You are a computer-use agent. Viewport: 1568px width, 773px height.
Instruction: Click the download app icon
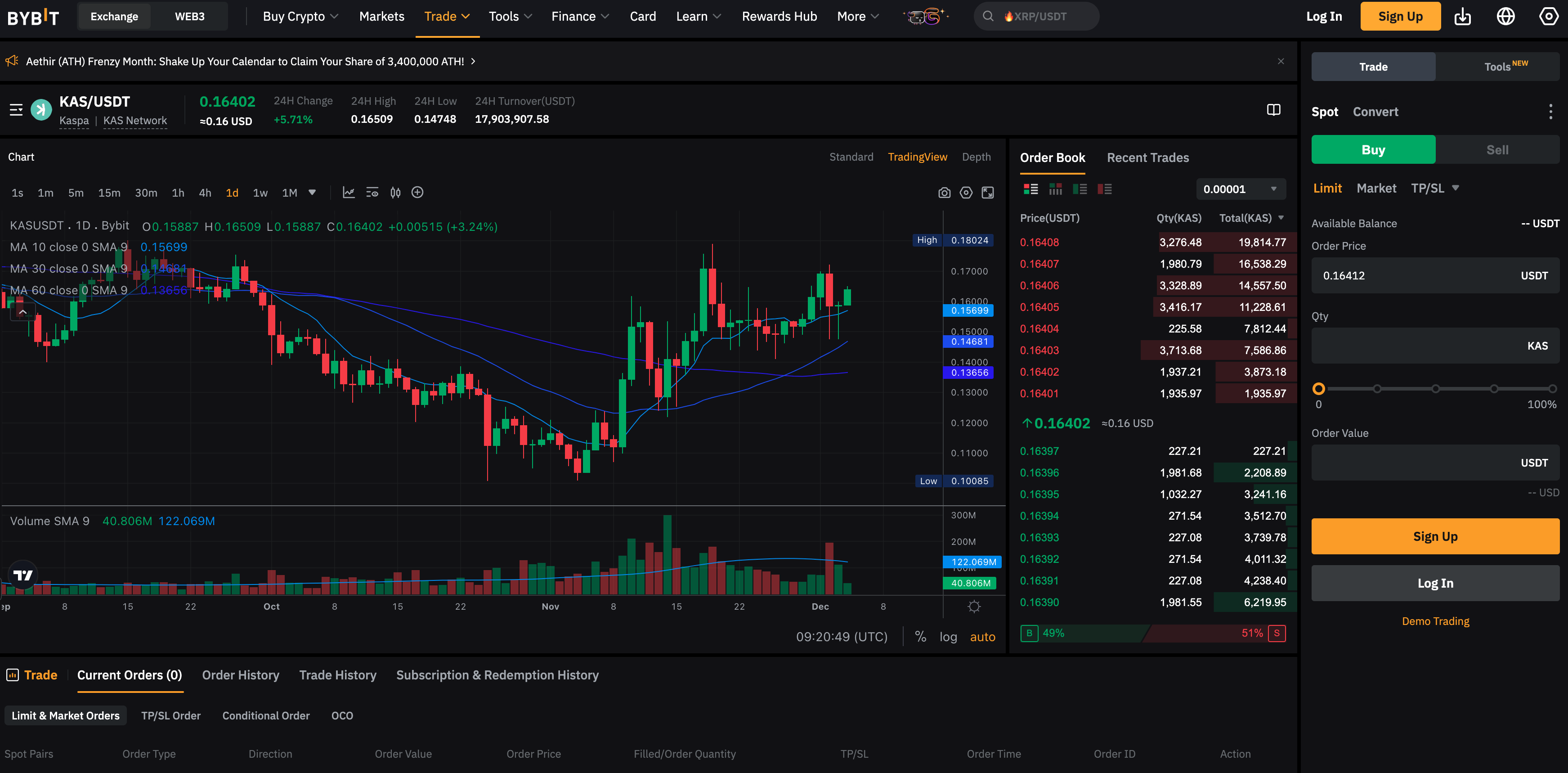(x=1462, y=17)
